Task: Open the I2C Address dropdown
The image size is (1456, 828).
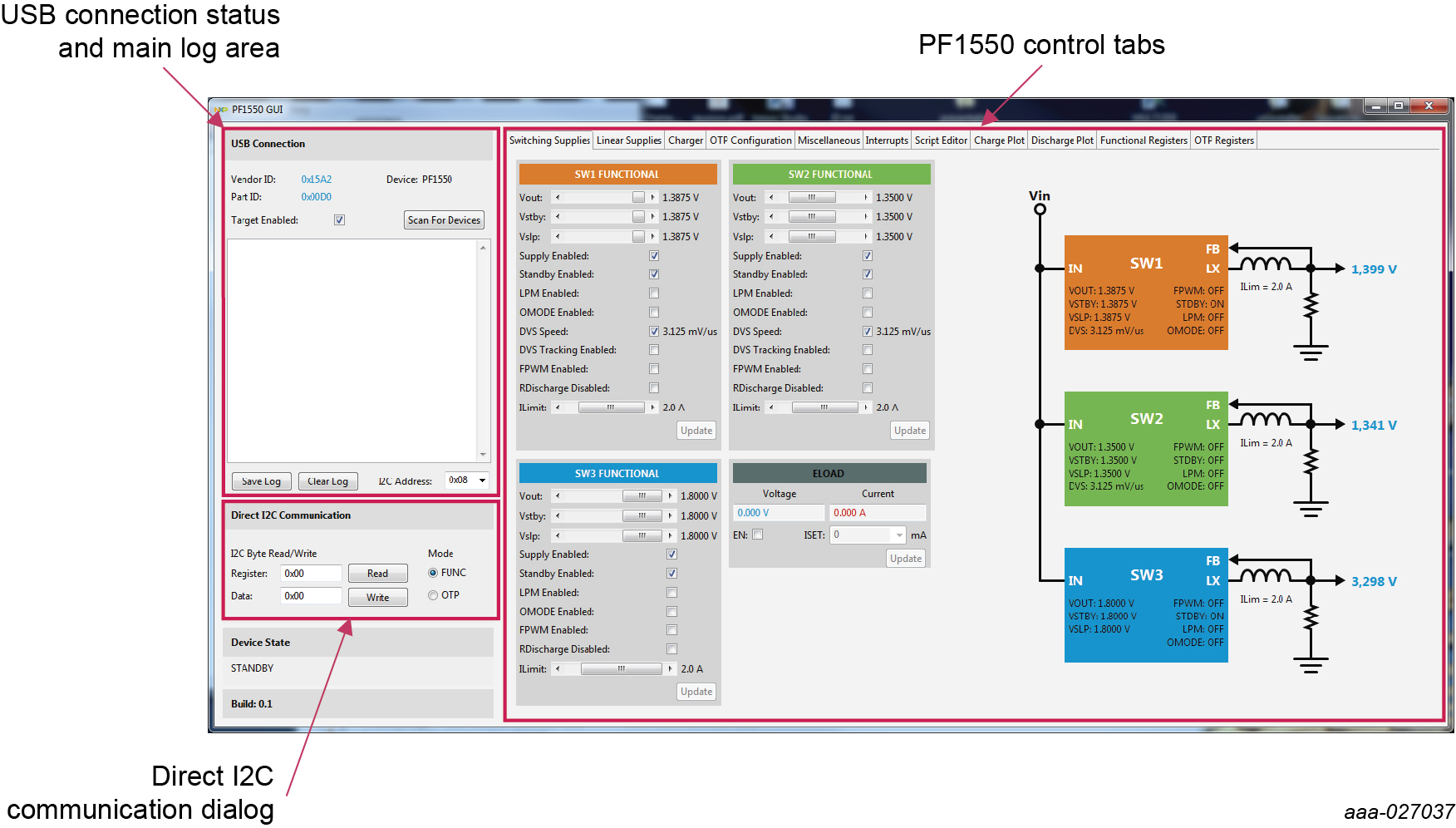Action: click(482, 481)
